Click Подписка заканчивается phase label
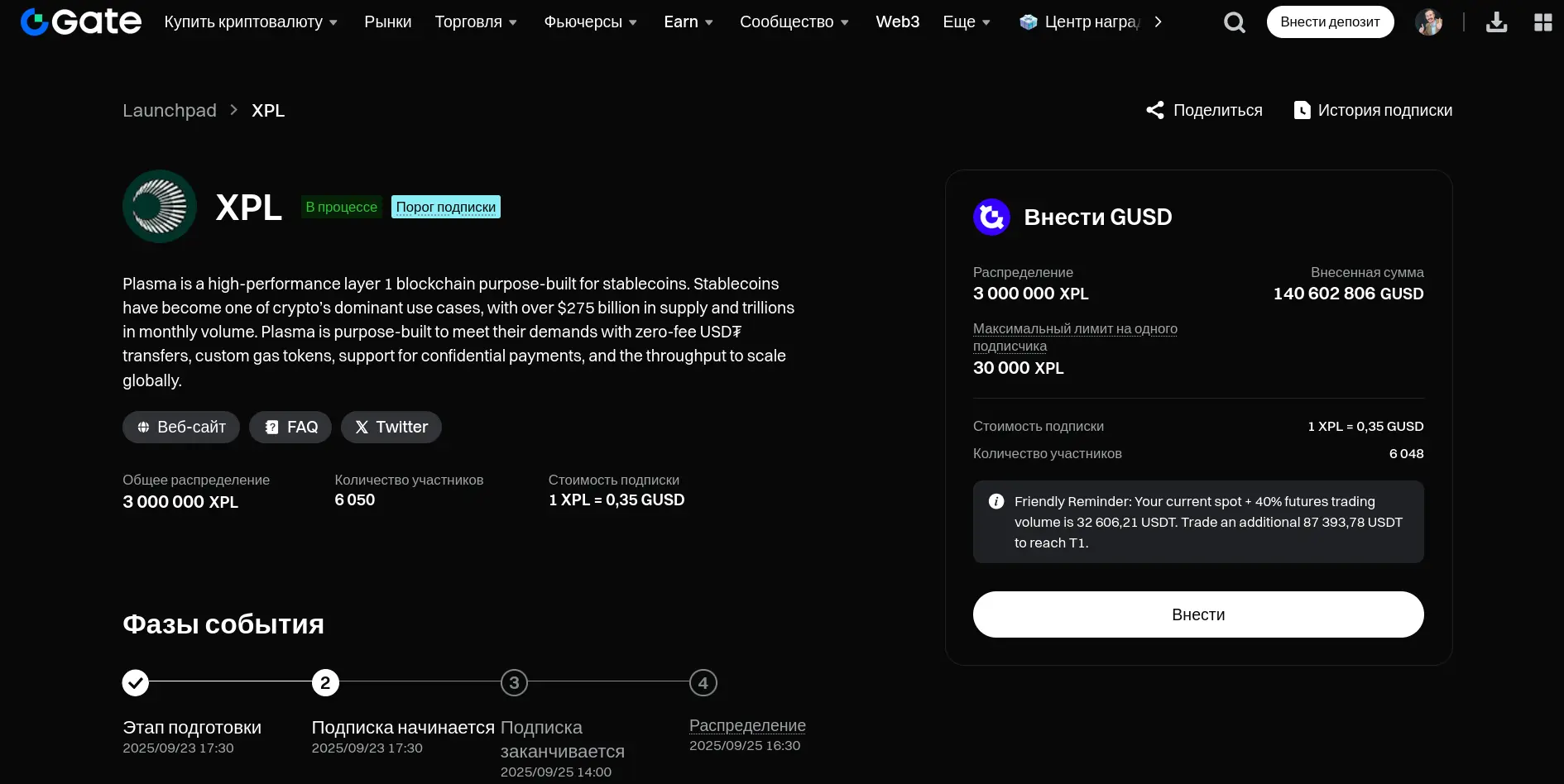This screenshot has width=1564, height=784. 563,739
